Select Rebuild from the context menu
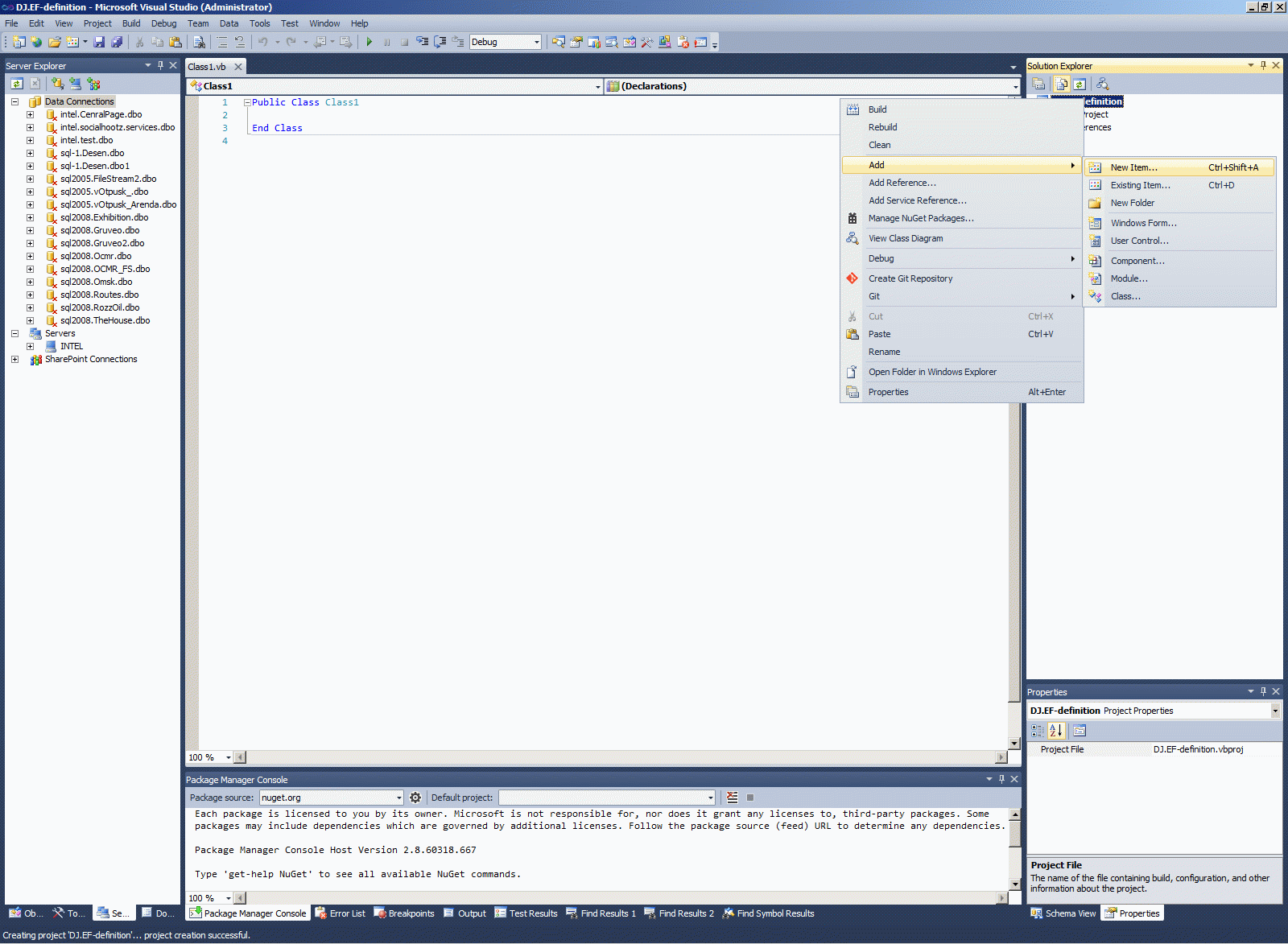 (961, 127)
